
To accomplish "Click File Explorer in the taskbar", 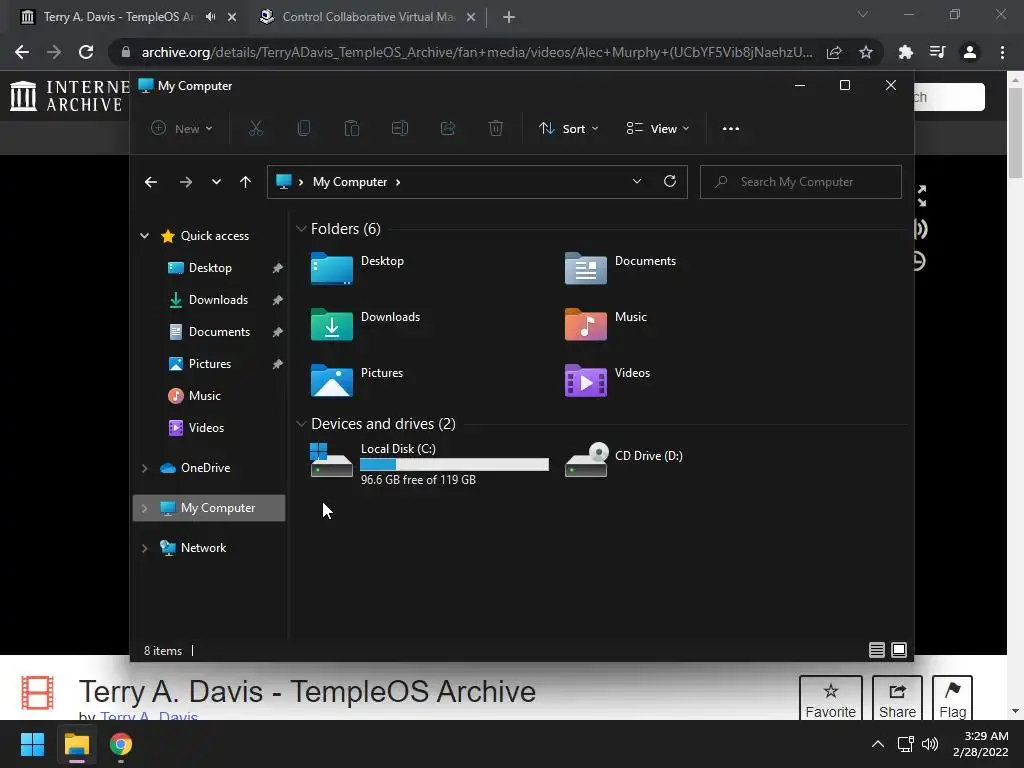I will point(76,744).
